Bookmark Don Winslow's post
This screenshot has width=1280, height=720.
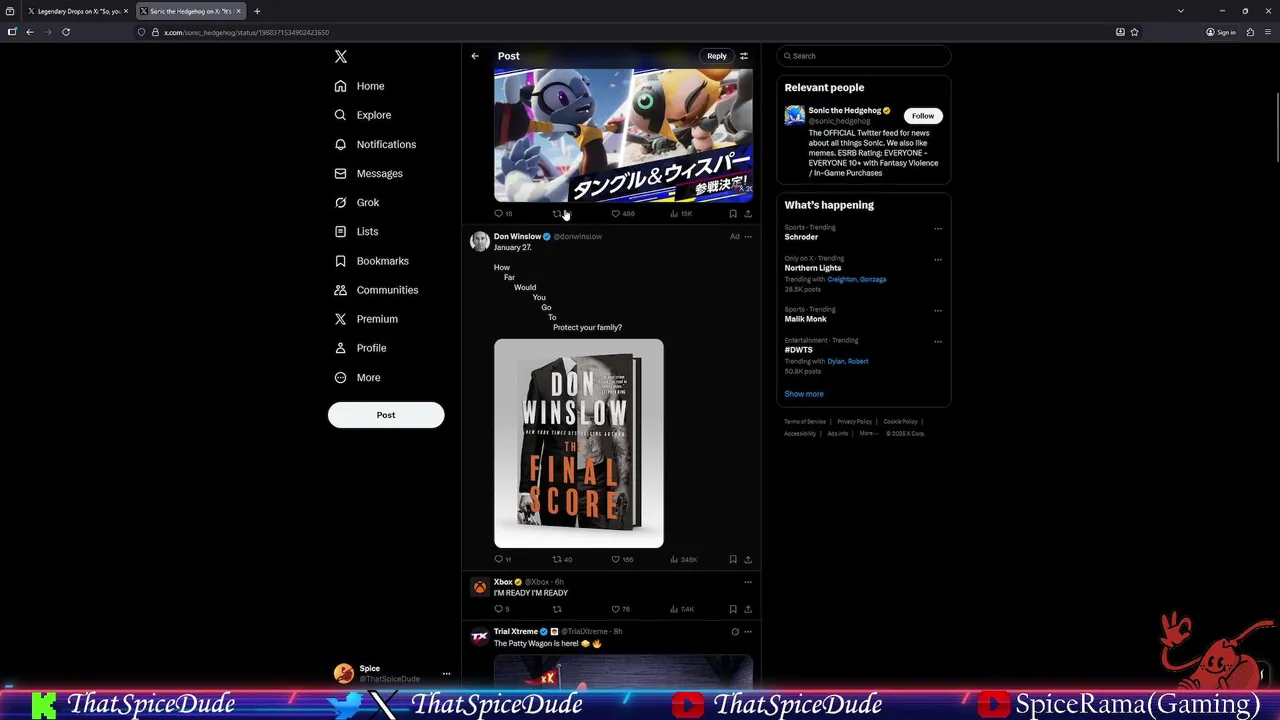tap(733, 559)
